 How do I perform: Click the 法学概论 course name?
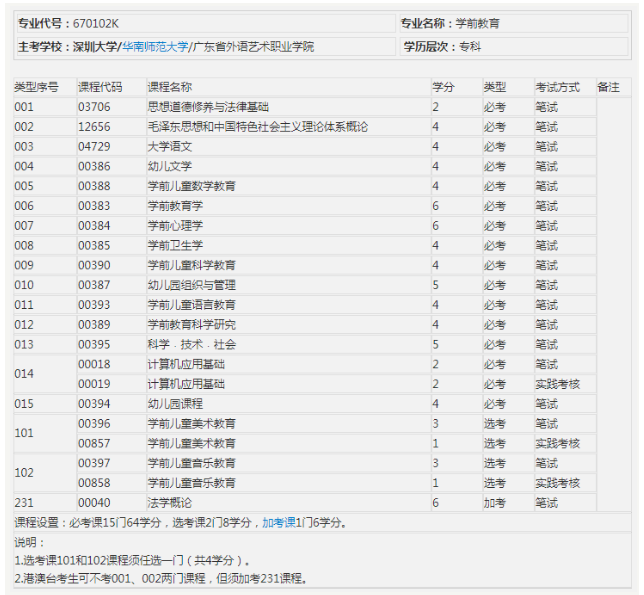point(170,503)
